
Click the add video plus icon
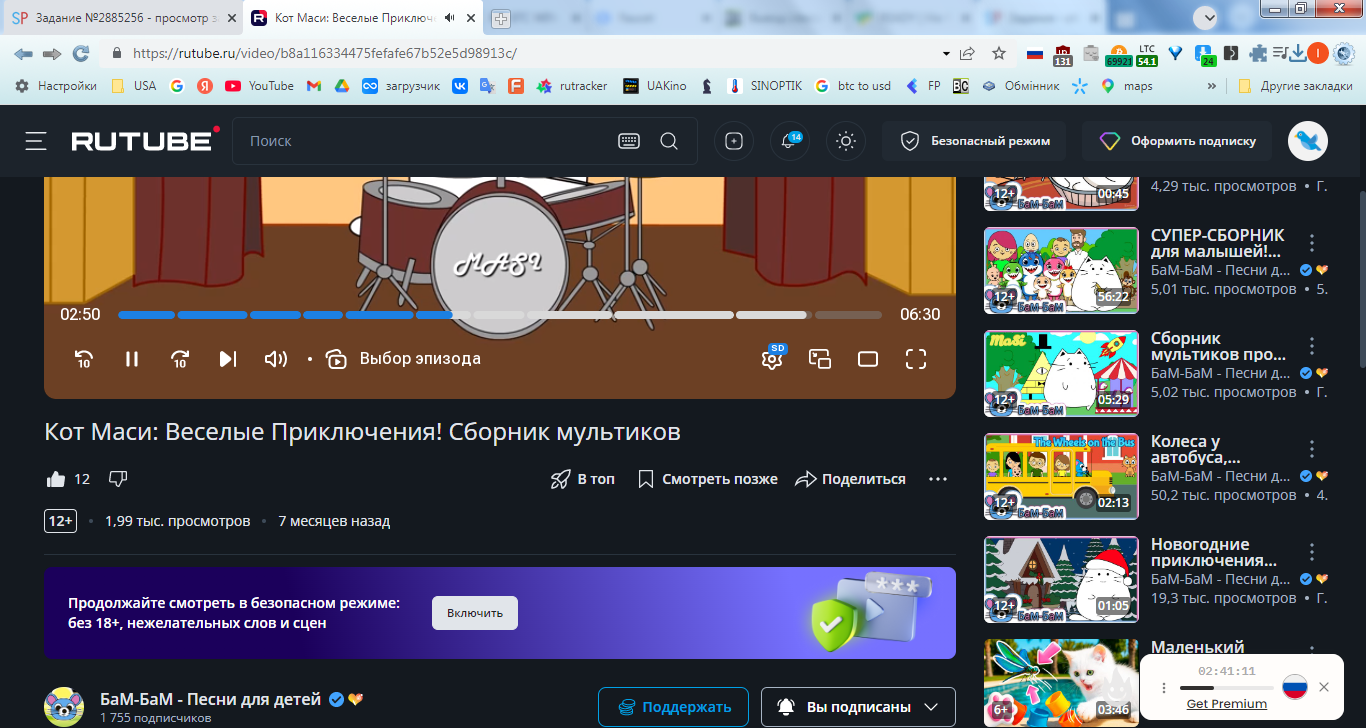coord(734,141)
